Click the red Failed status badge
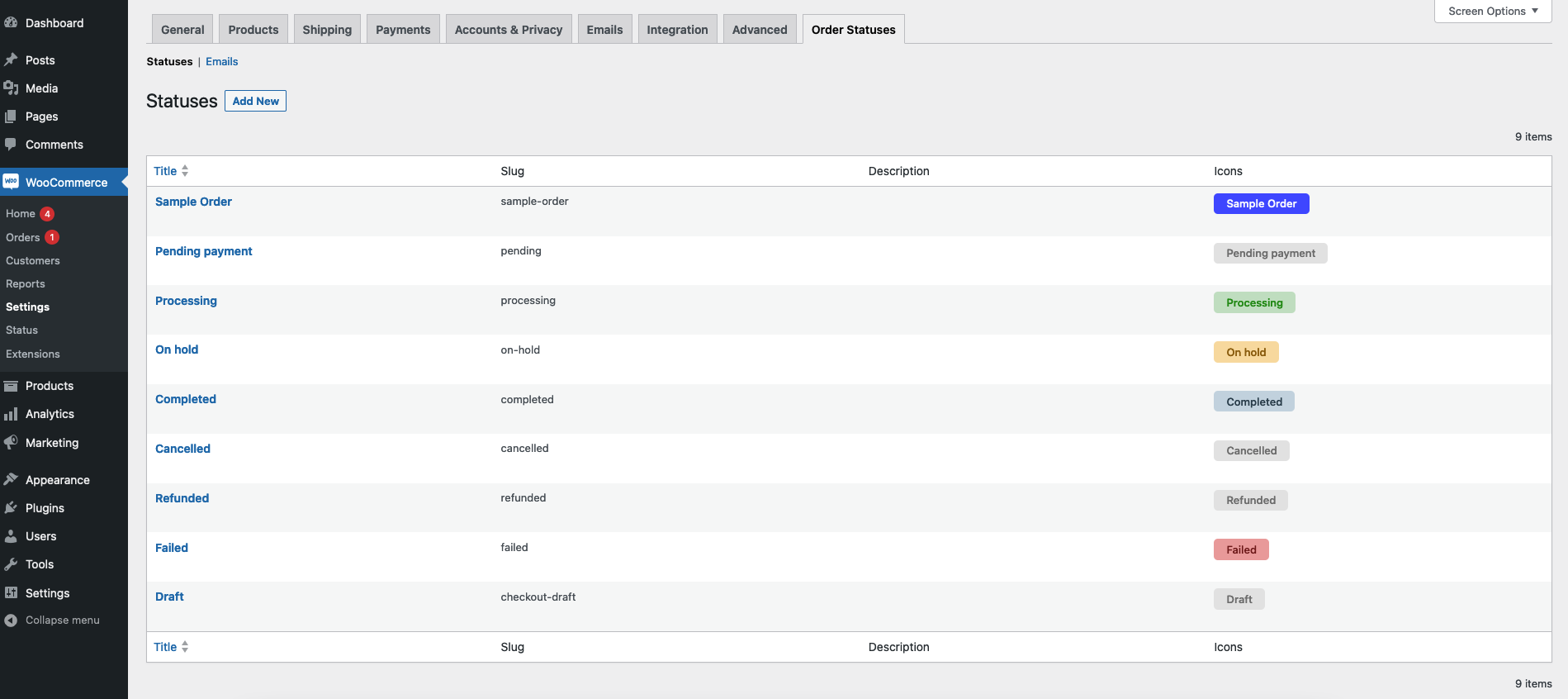1568x699 pixels. tap(1240, 550)
